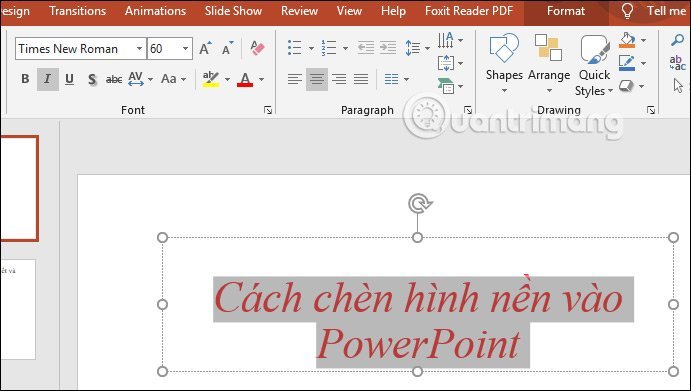Image resolution: width=691 pixels, height=391 pixels.
Task: Decrease font size with smaller A
Action: pyautogui.click(x=227, y=48)
